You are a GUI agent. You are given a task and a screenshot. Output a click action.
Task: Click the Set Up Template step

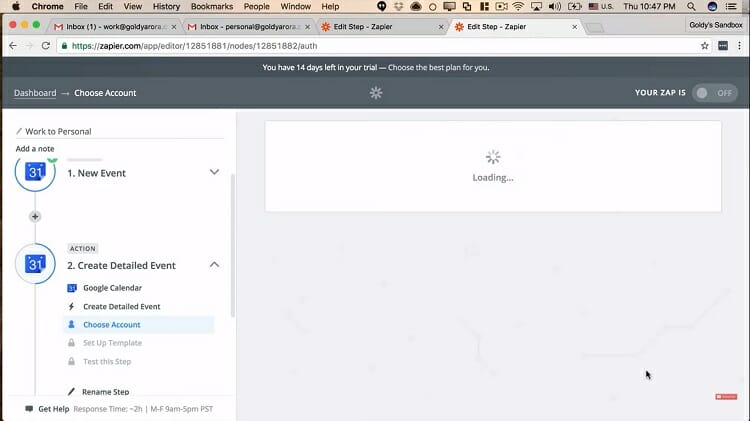[112, 343]
